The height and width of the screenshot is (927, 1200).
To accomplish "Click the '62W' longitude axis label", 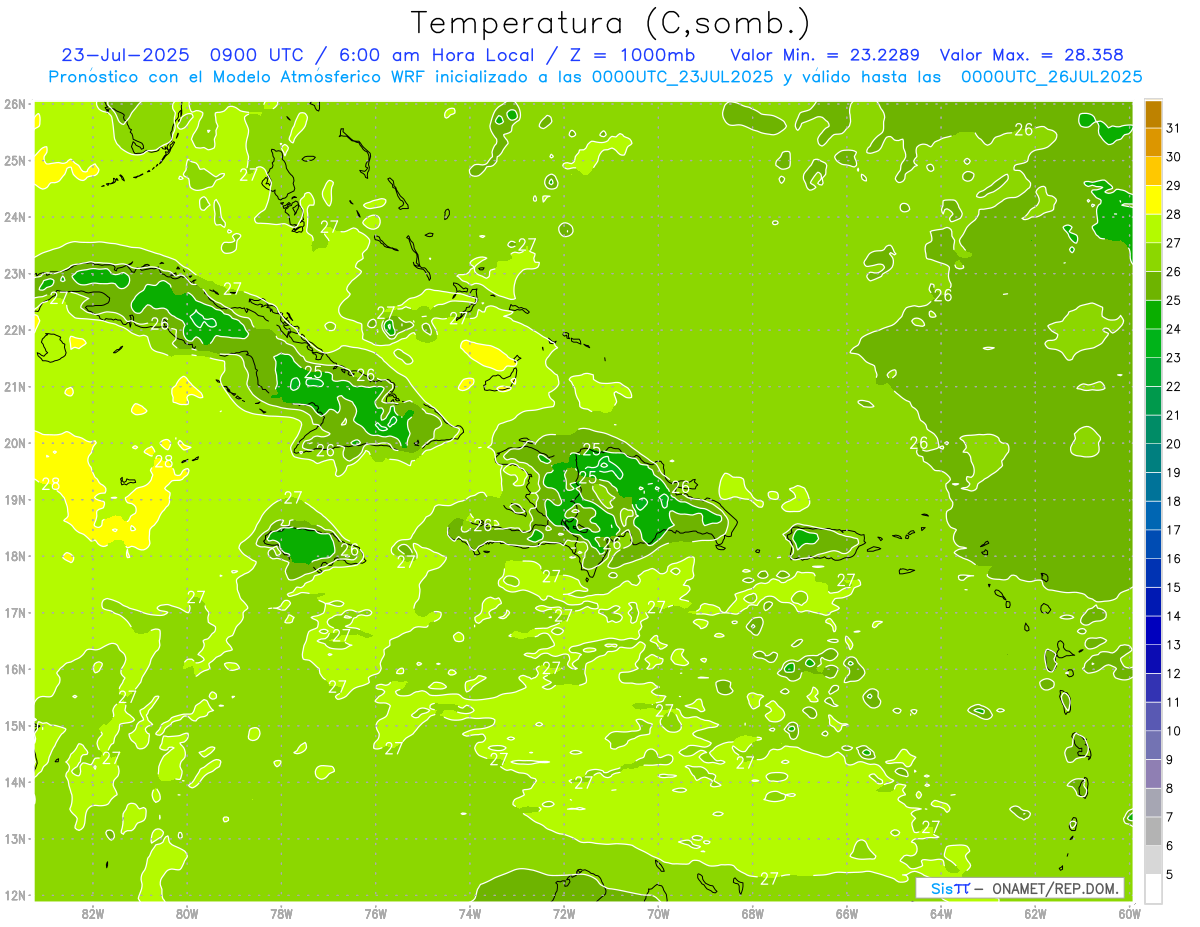I will (1035, 912).
